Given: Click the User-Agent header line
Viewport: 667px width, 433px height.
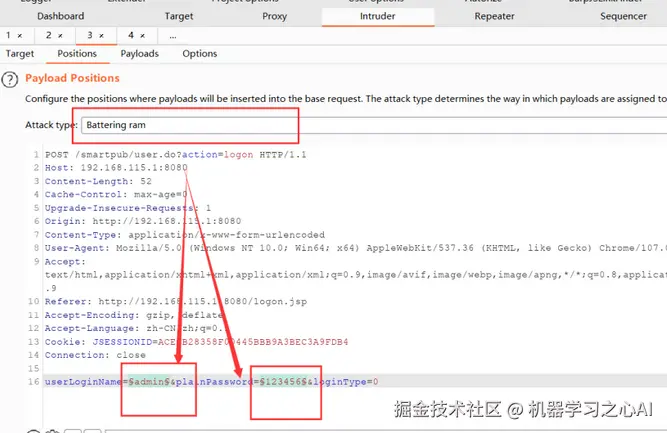Looking at the screenshot, I should coord(356,248).
